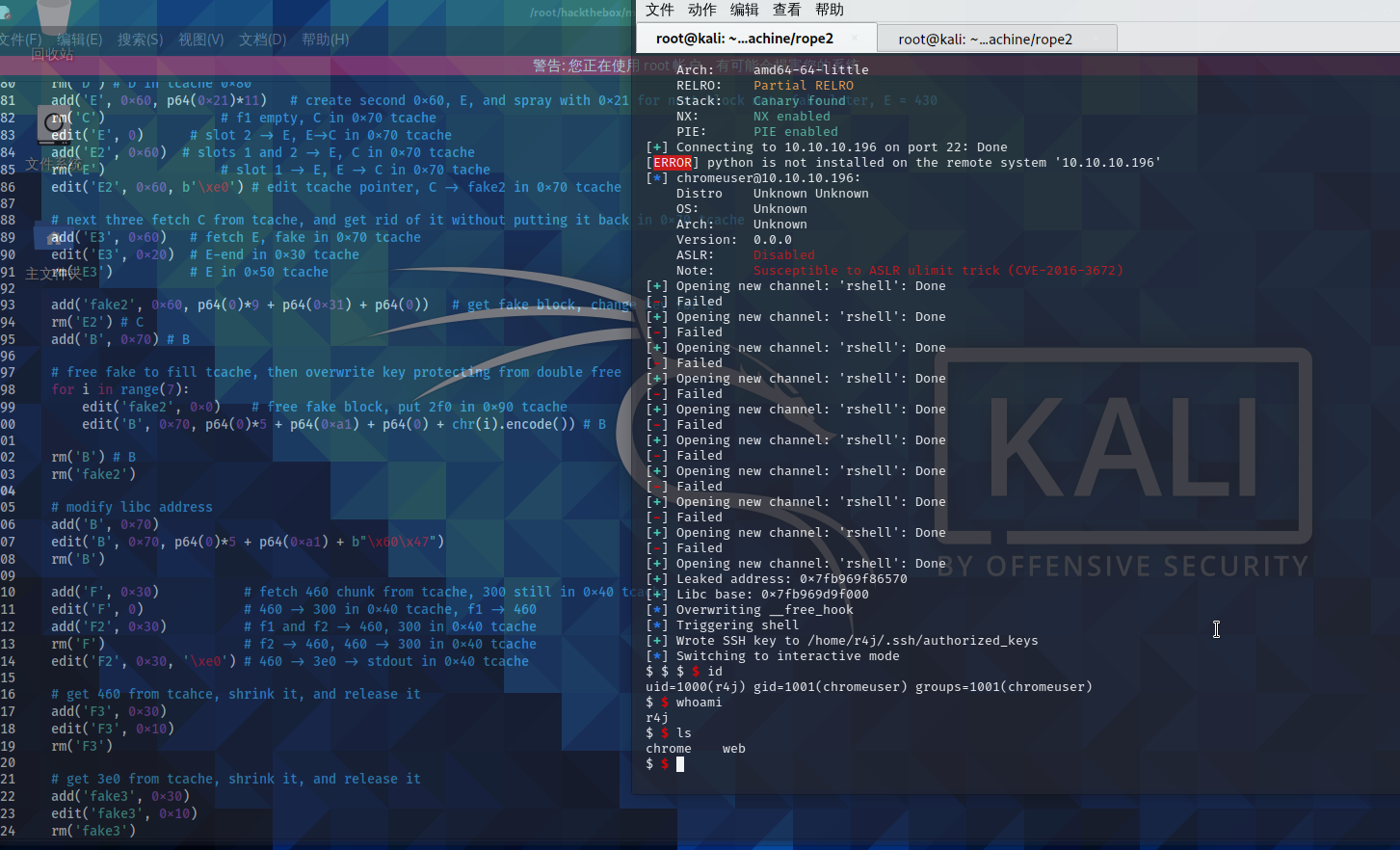
Task: Click the red ERROR label in terminal
Action: [673, 163]
